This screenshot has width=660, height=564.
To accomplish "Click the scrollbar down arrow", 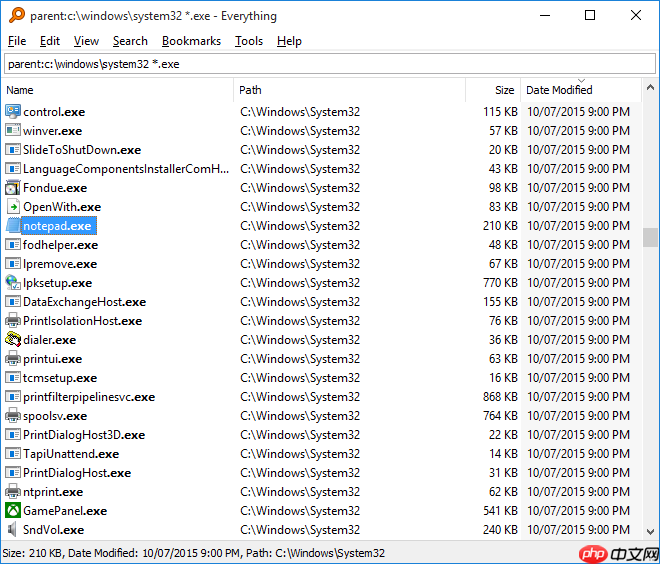I will click(x=650, y=532).
